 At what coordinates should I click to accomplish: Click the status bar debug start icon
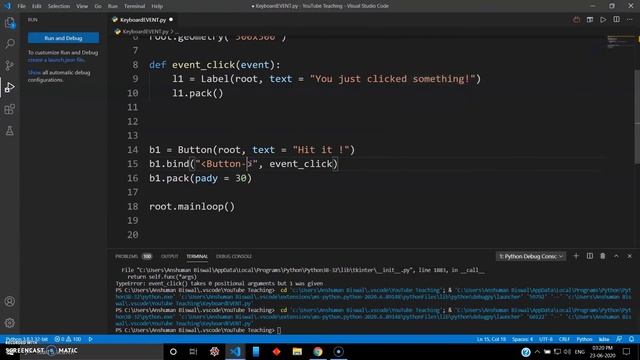click(x=91, y=339)
